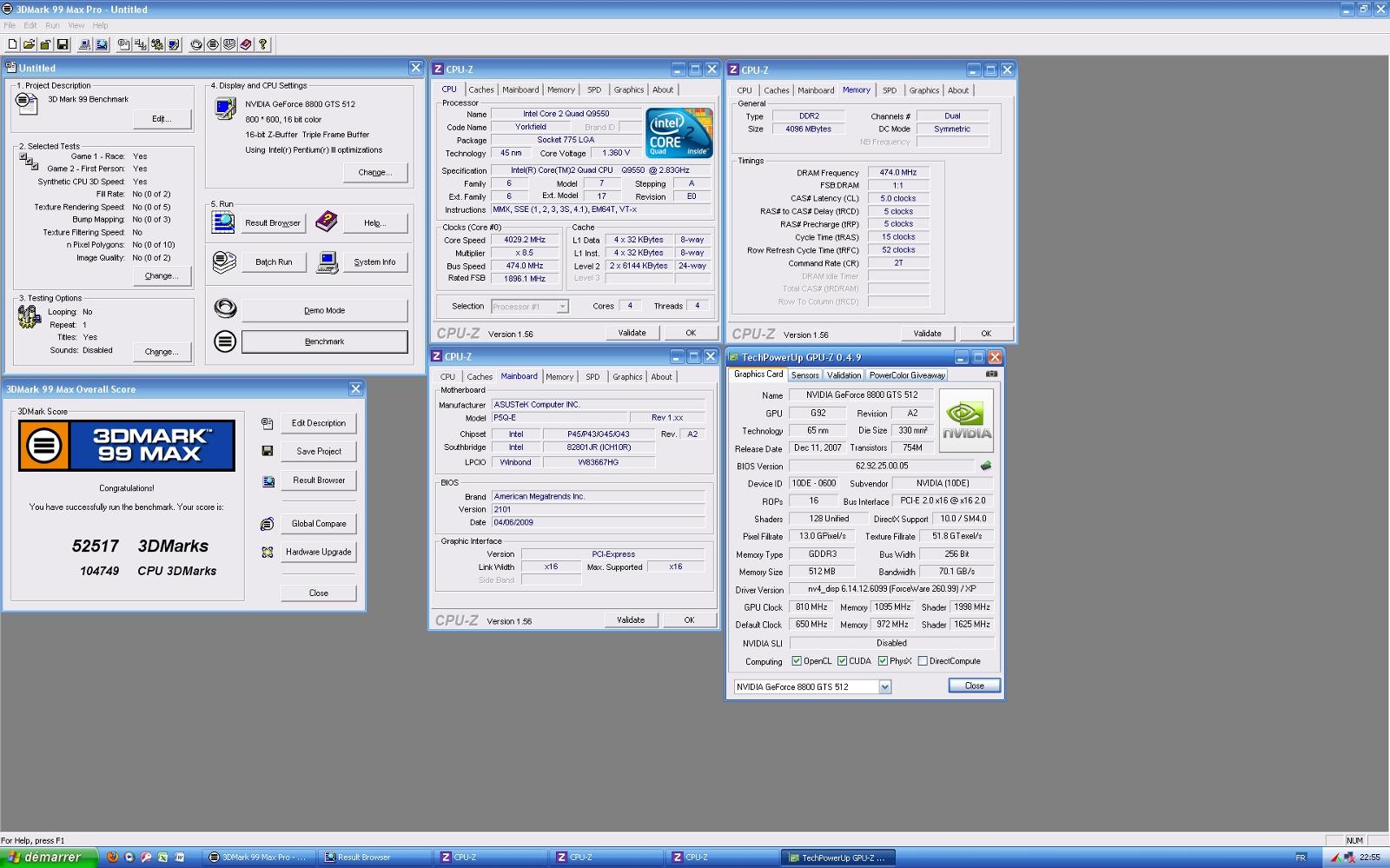Click the Demo Mode toolbar icon

tap(196, 44)
